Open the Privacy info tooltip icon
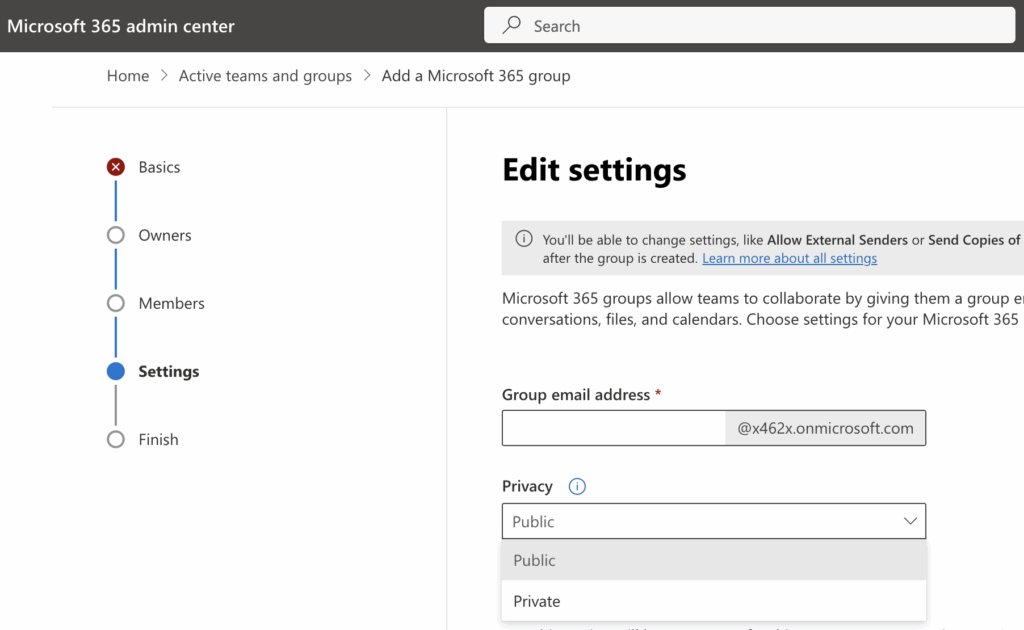The width and height of the screenshot is (1024, 630). 576,486
